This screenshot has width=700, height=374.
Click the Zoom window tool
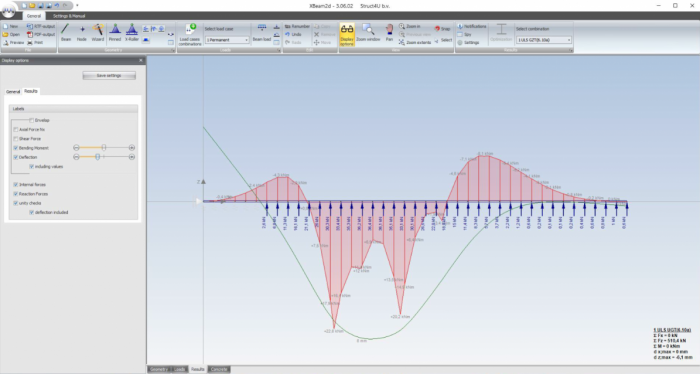click(368, 33)
